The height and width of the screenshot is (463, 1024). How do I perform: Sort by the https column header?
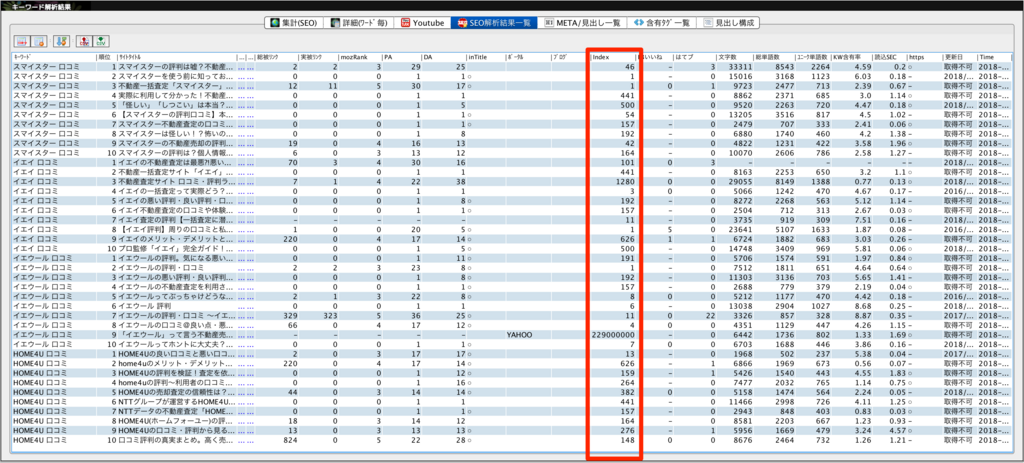click(x=924, y=57)
